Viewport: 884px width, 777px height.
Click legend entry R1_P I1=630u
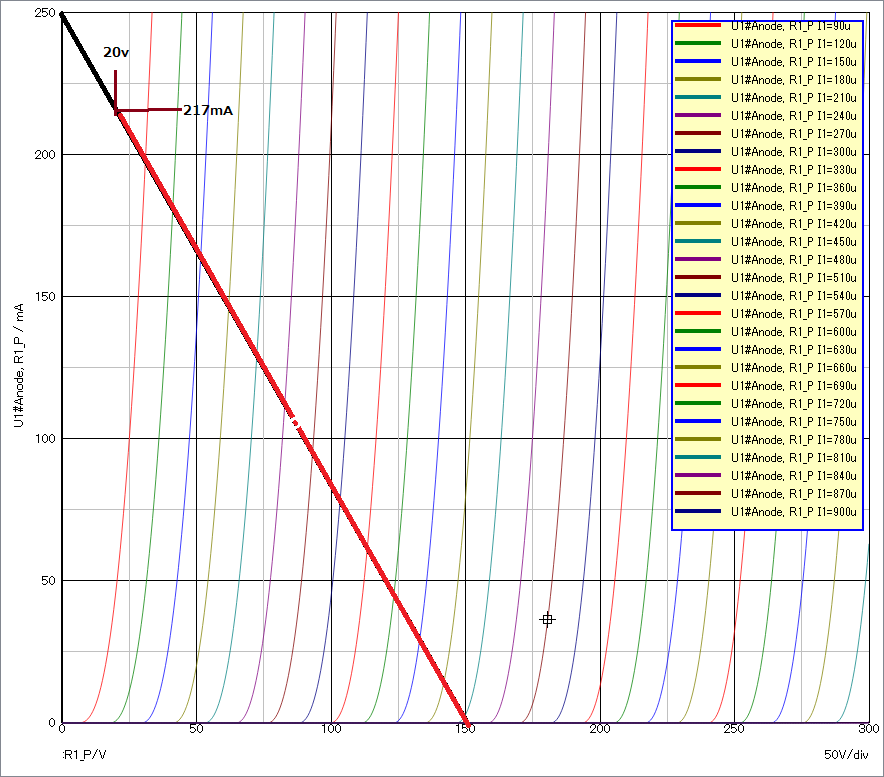[766, 350]
